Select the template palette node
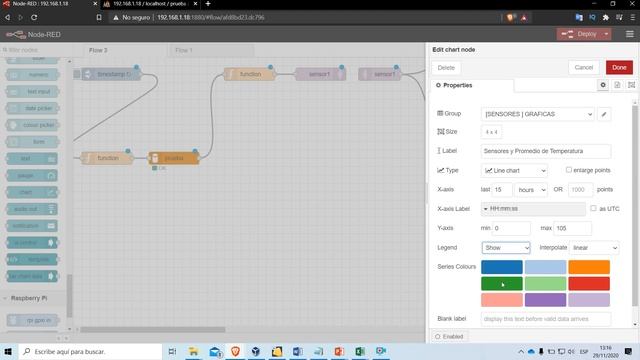 [32, 259]
